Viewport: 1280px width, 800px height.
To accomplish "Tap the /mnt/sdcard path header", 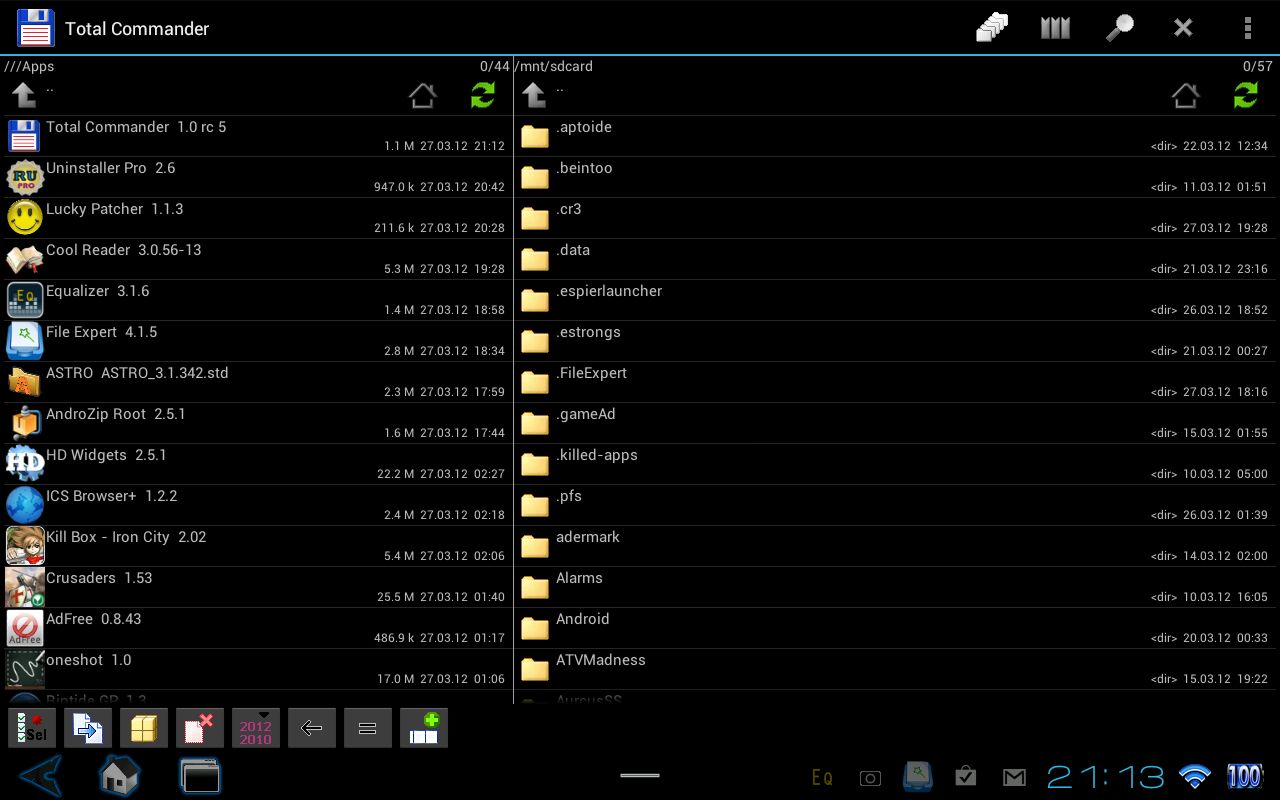I will [554, 66].
